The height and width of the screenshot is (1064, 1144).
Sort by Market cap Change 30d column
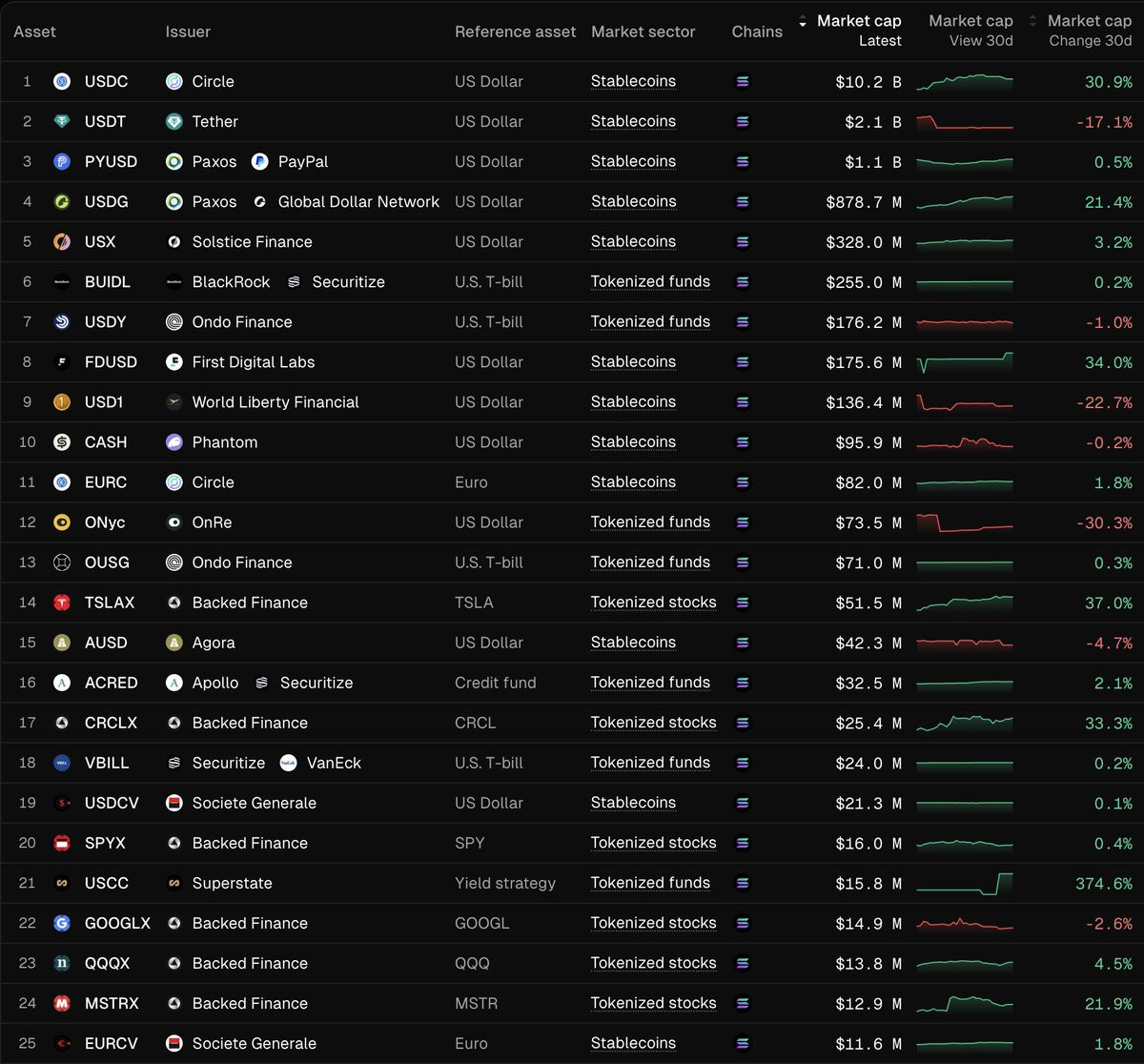click(x=1082, y=31)
